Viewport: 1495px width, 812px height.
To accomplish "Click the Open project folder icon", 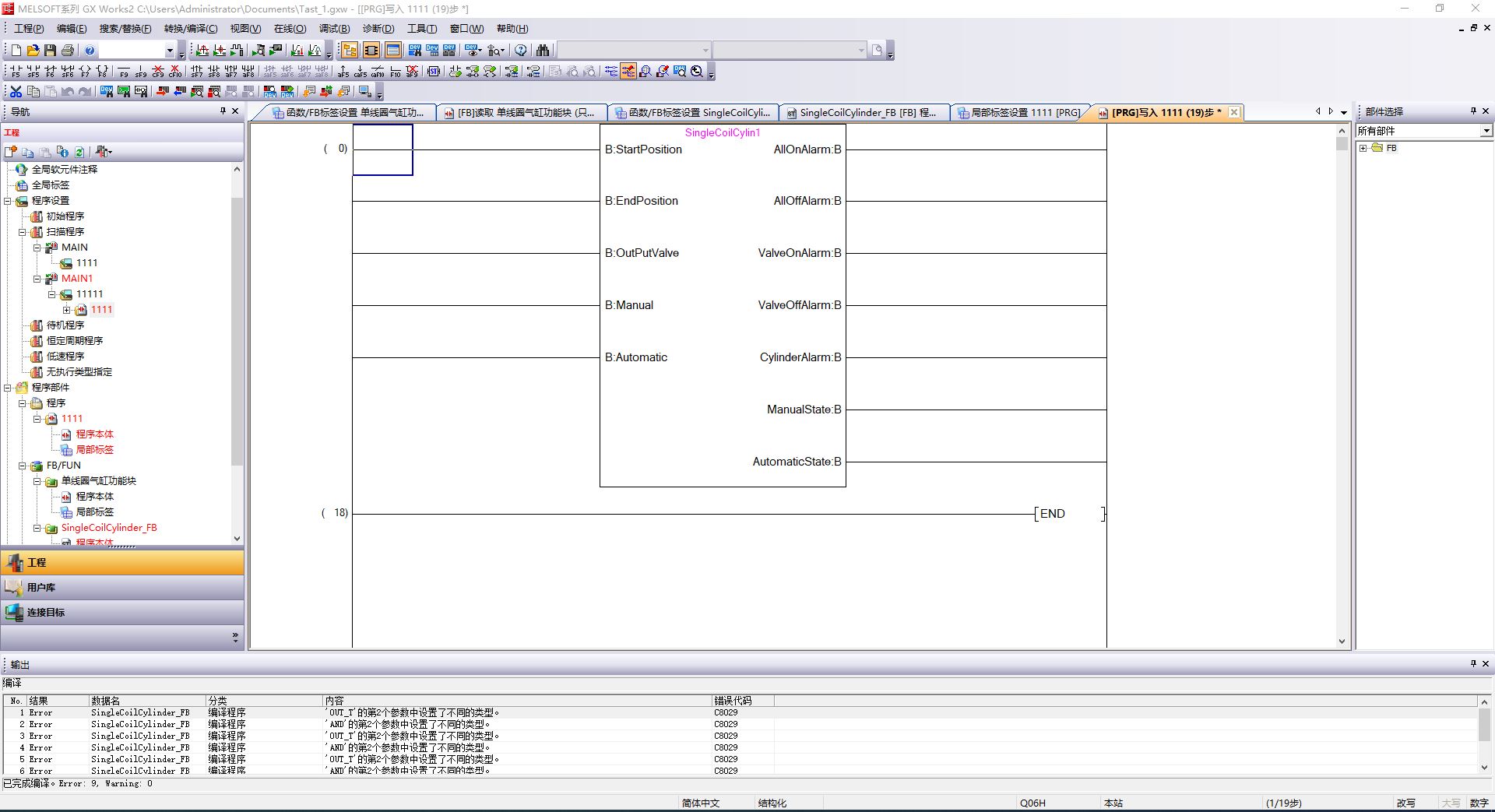I will pos(33,51).
